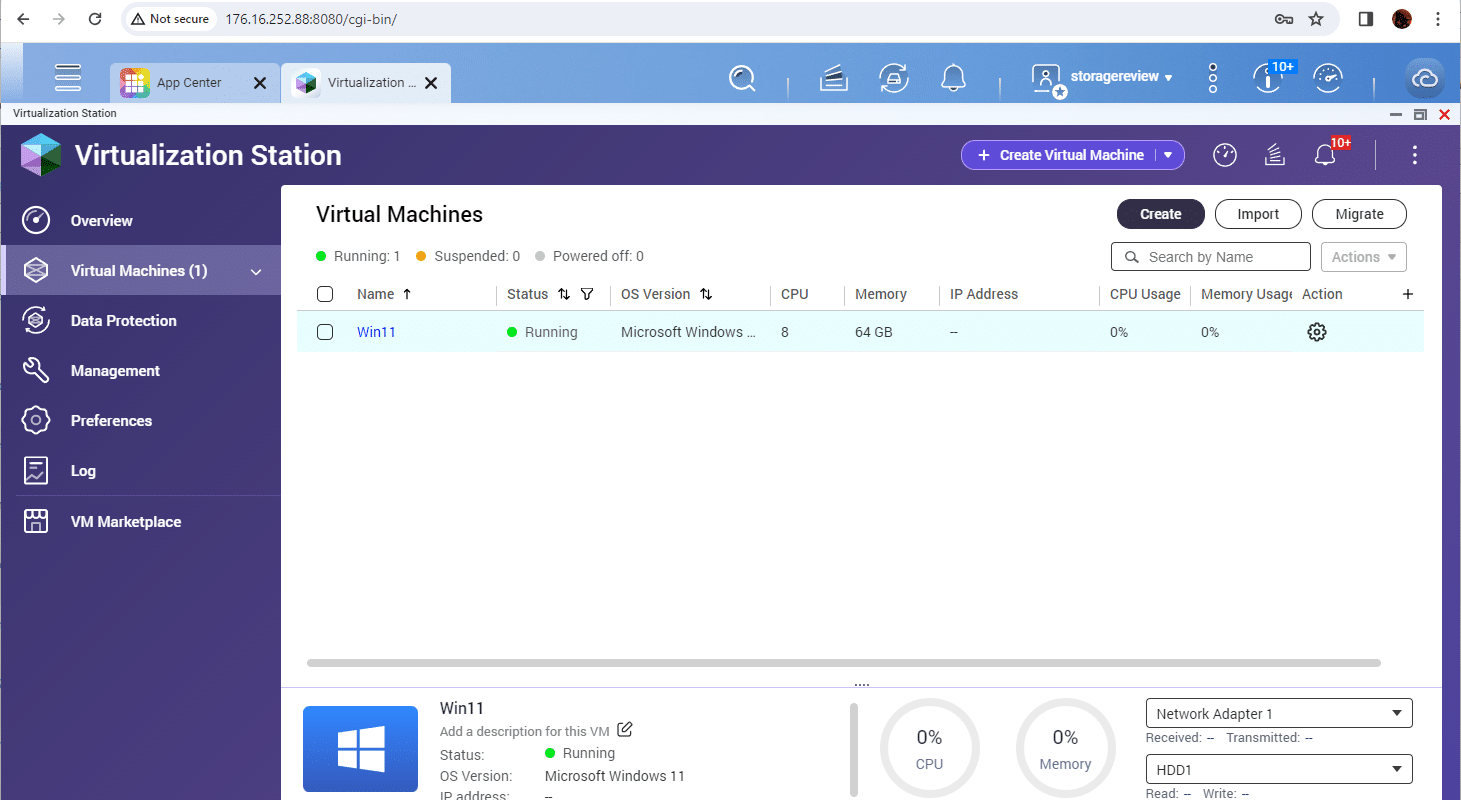The image size is (1461, 800).
Task: Open QTS event notifications bell
Action: coord(953,78)
